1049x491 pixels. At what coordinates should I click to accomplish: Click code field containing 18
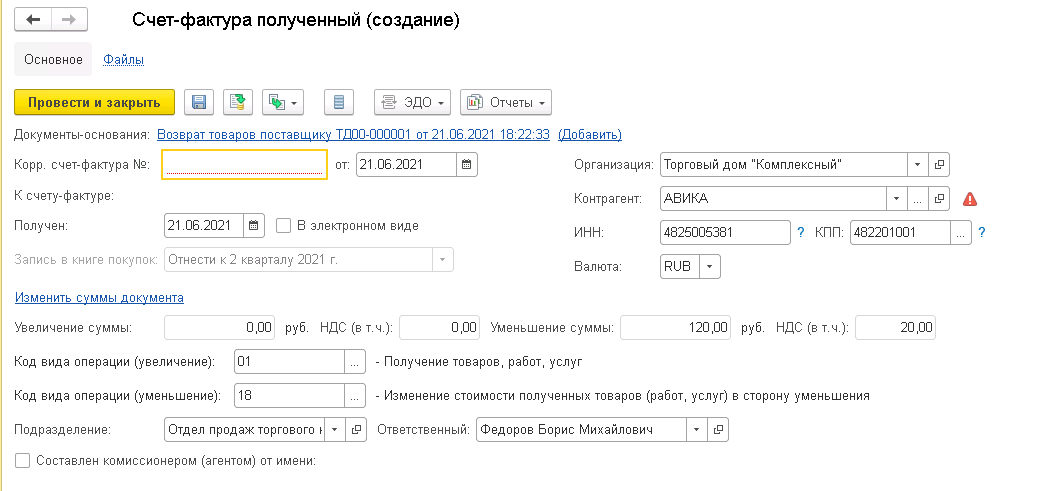click(x=290, y=395)
